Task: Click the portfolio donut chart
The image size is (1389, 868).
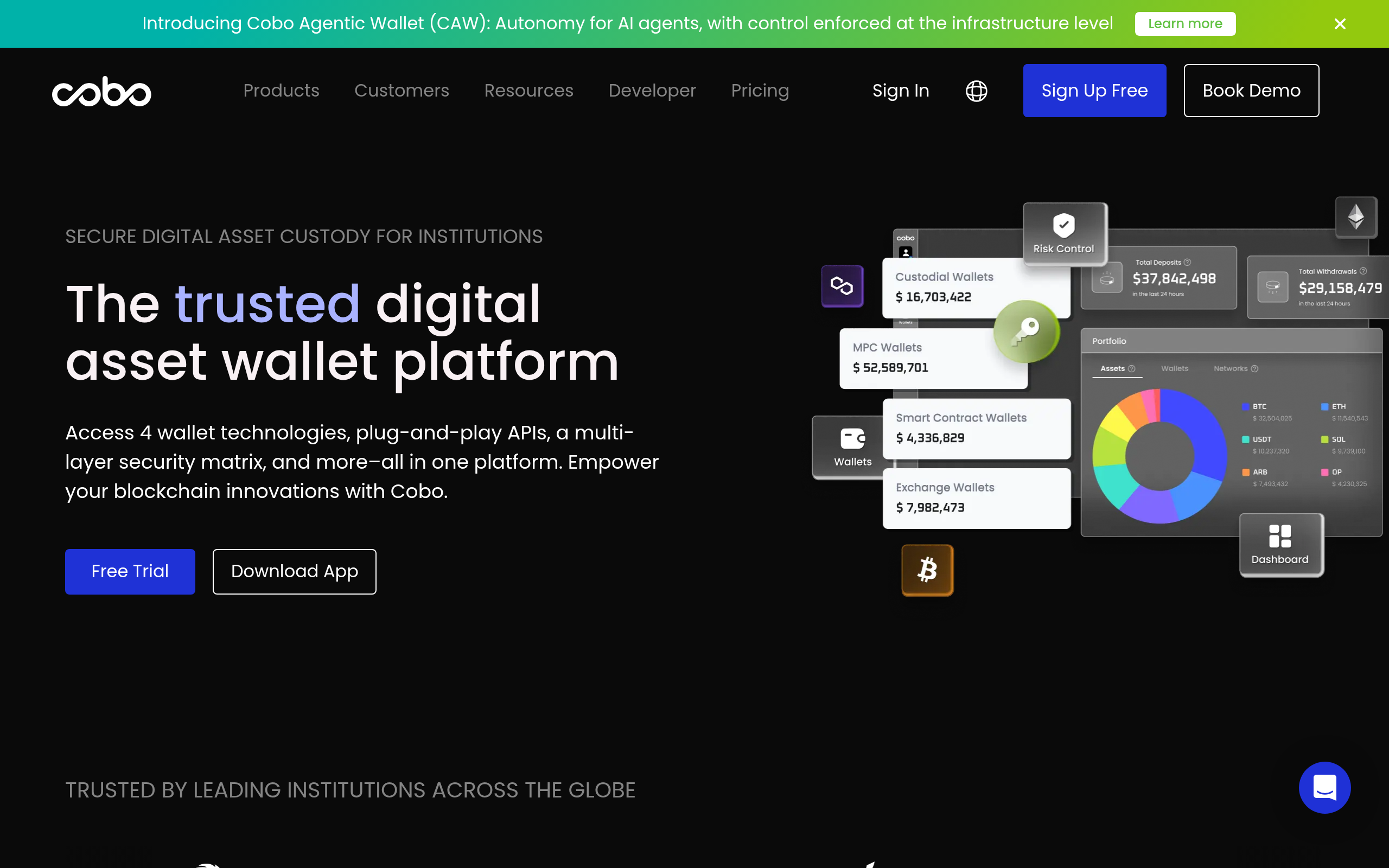Action: (x=1159, y=456)
